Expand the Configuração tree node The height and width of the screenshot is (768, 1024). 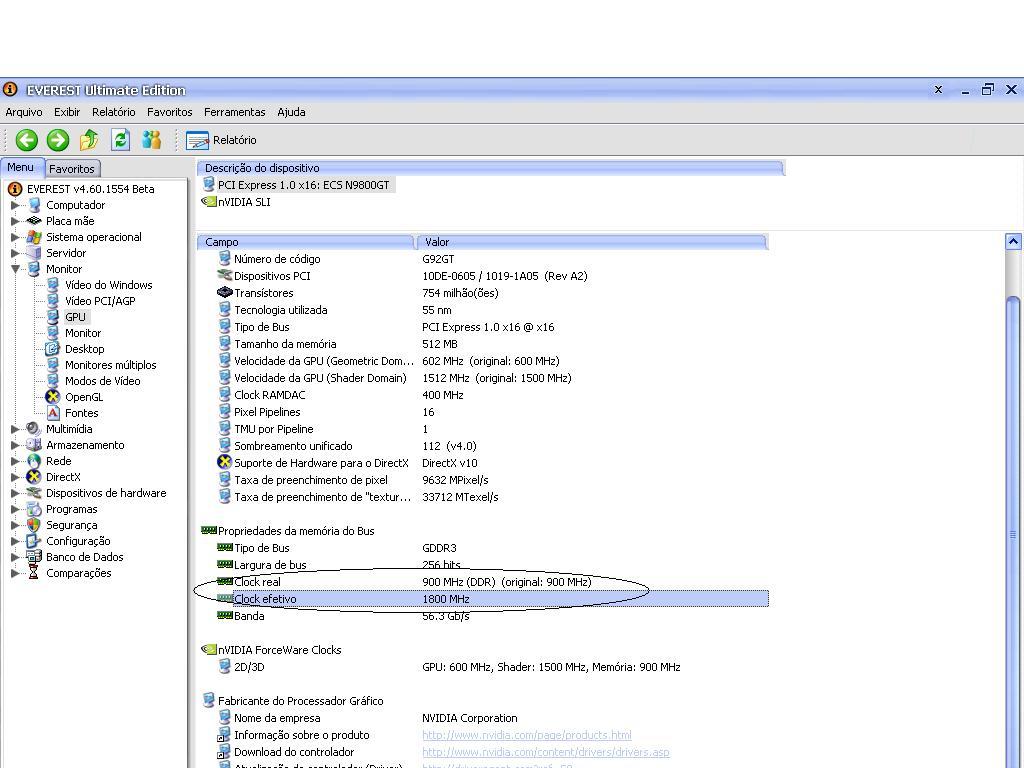click(x=15, y=541)
